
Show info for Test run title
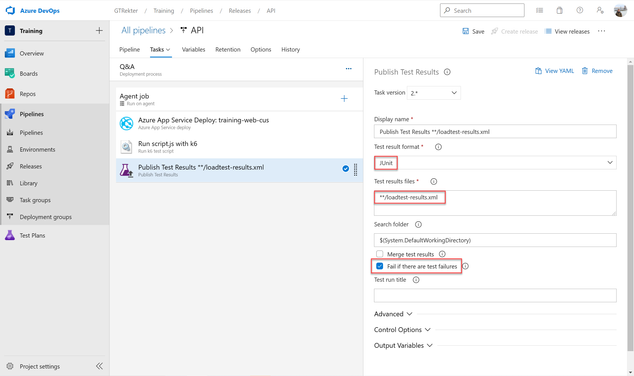pos(416,280)
